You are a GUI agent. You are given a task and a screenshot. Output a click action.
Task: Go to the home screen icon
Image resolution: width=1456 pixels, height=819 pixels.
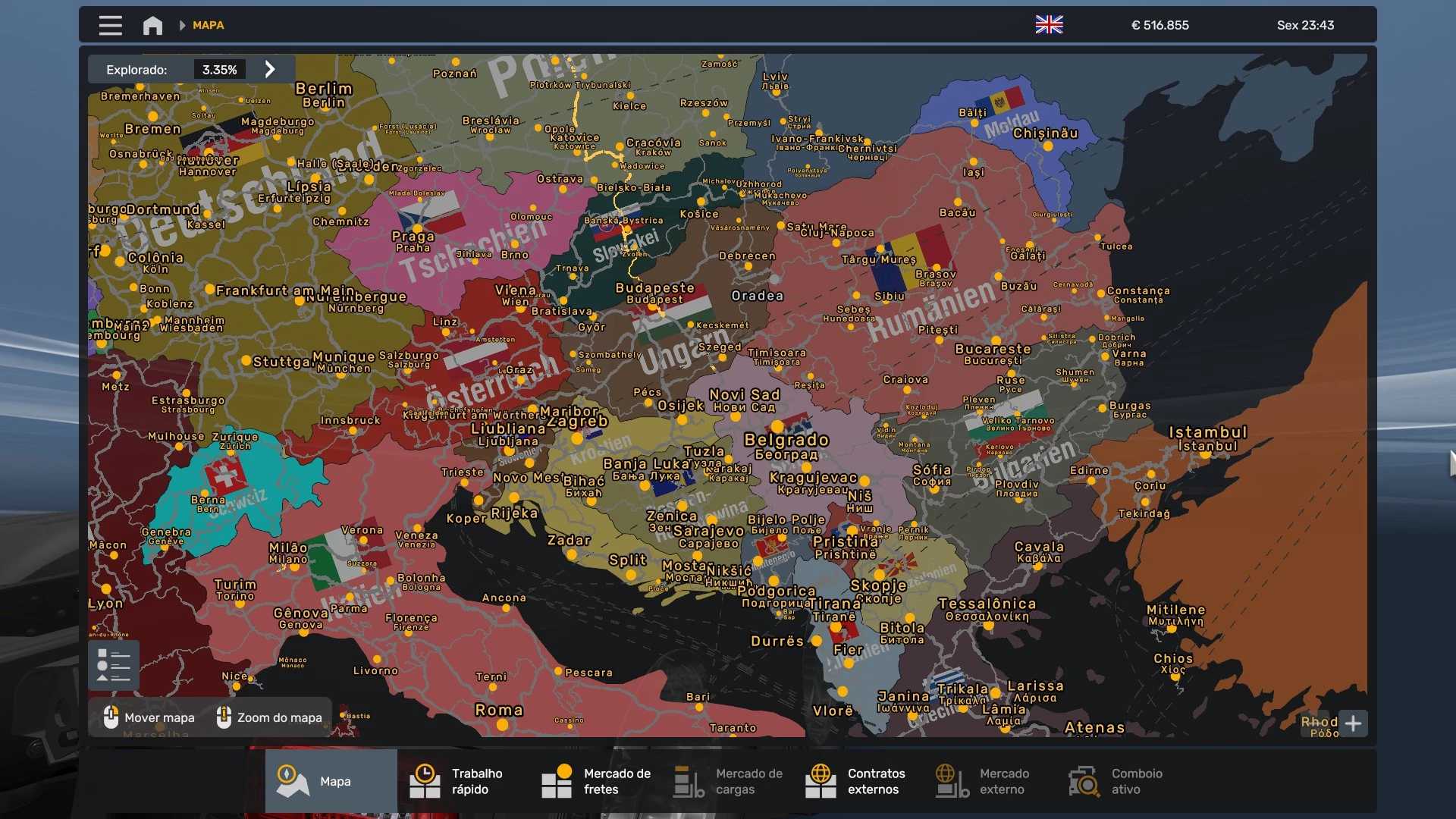pyautogui.click(x=152, y=25)
